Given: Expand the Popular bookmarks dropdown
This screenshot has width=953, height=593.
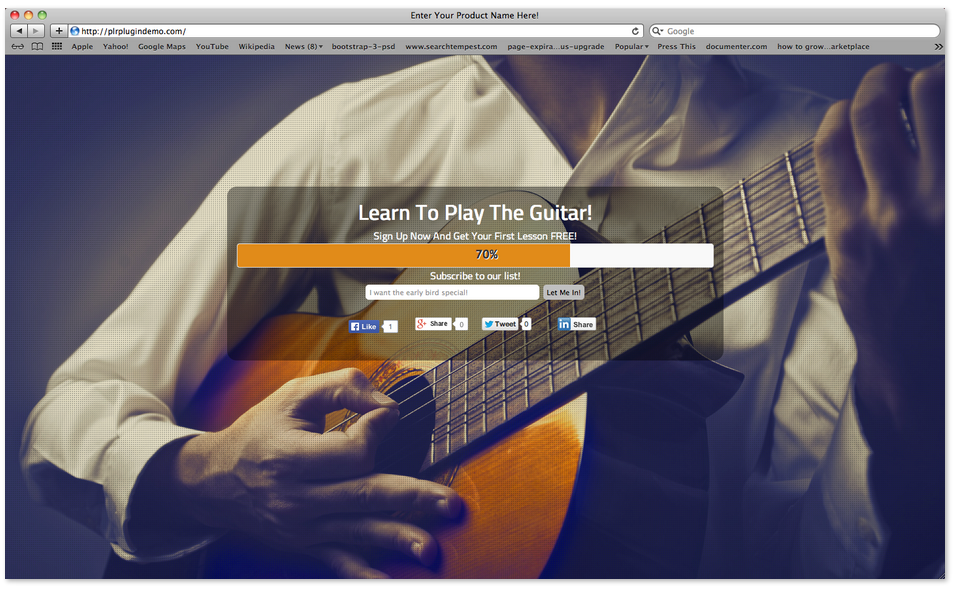Looking at the screenshot, I should (631, 46).
